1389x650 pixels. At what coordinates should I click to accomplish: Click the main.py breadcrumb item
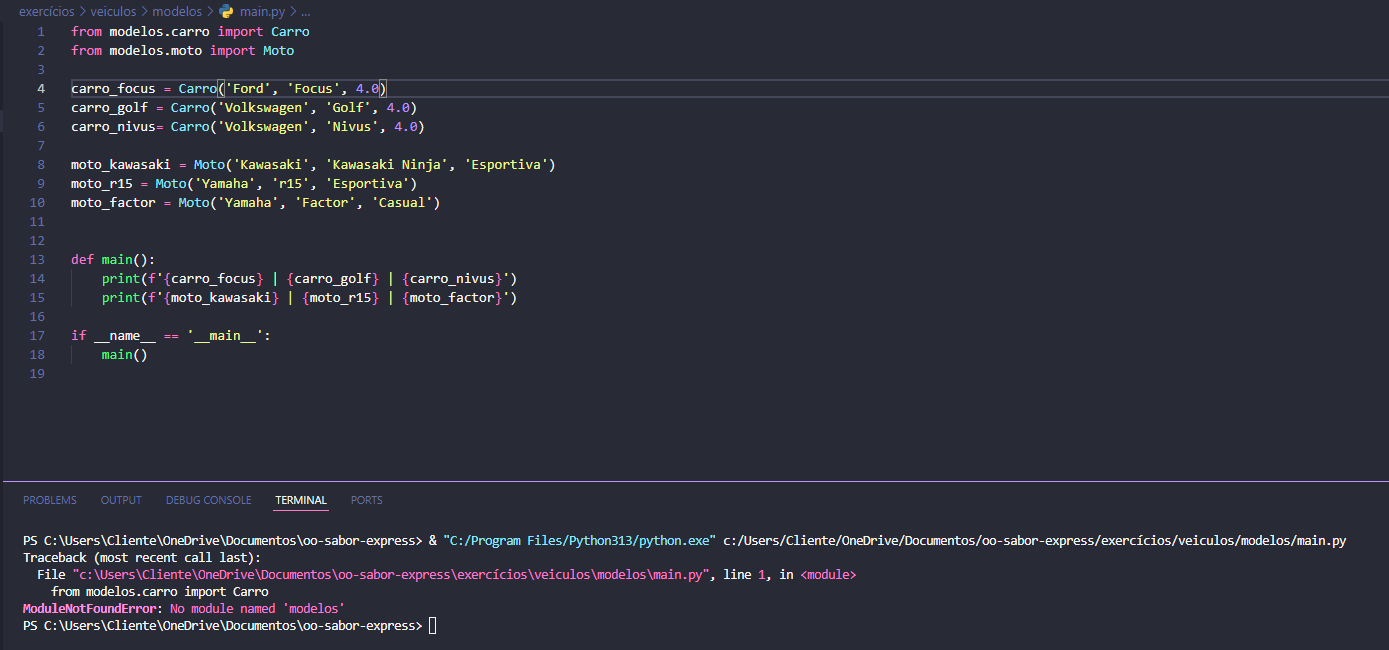click(262, 12)
